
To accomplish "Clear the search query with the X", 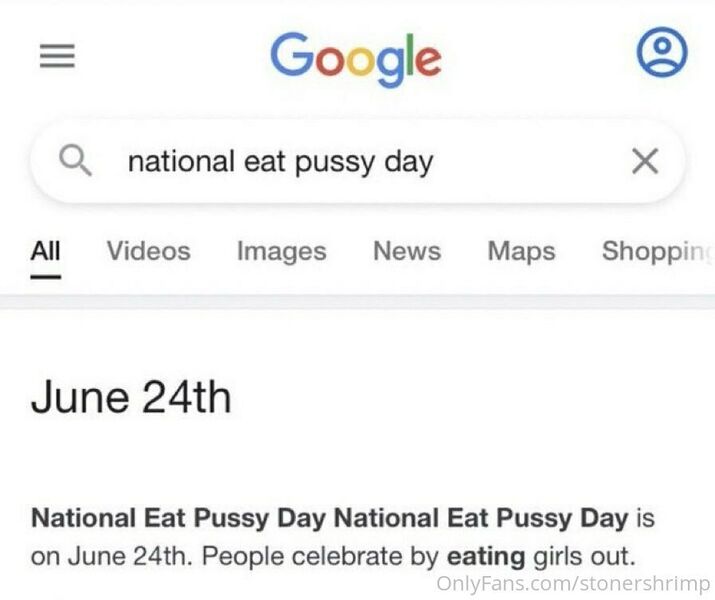I will click(x=645, y=161).
